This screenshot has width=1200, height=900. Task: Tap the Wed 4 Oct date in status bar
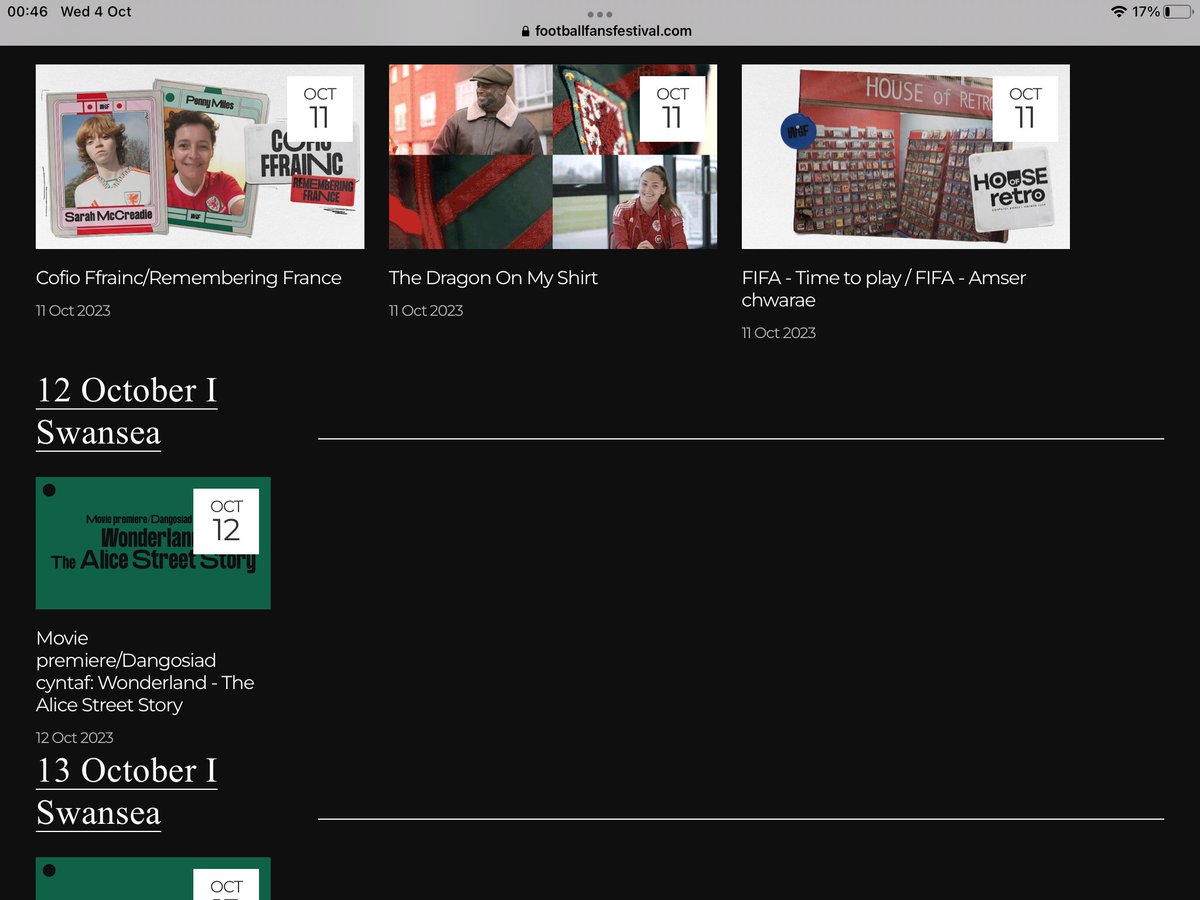(96, 12)
